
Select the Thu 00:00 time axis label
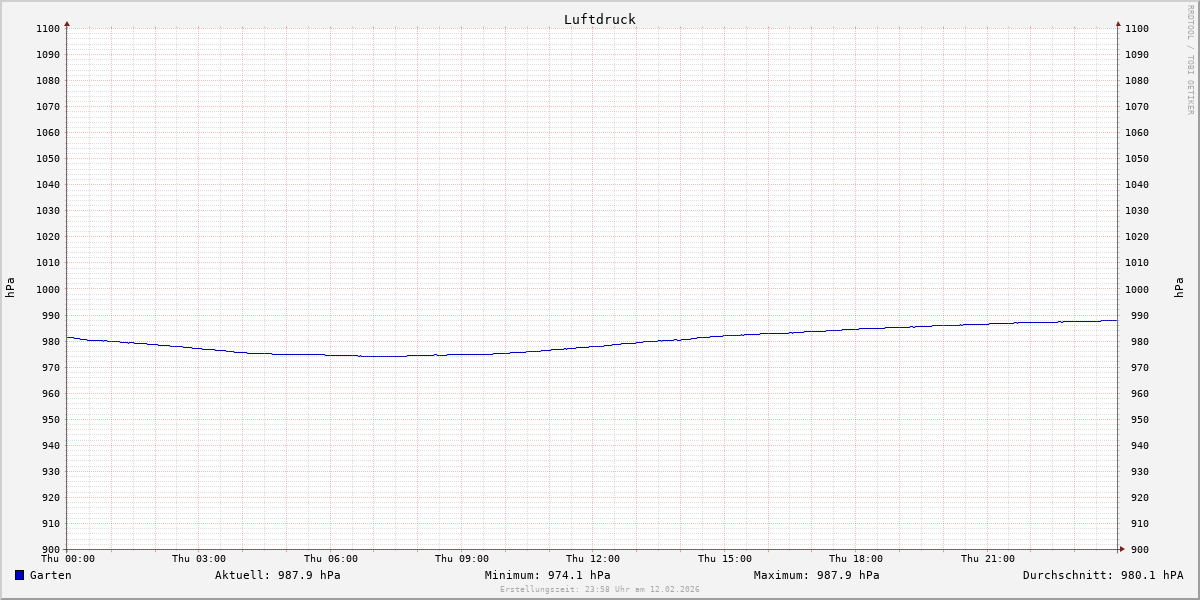[x=68, y=559]
